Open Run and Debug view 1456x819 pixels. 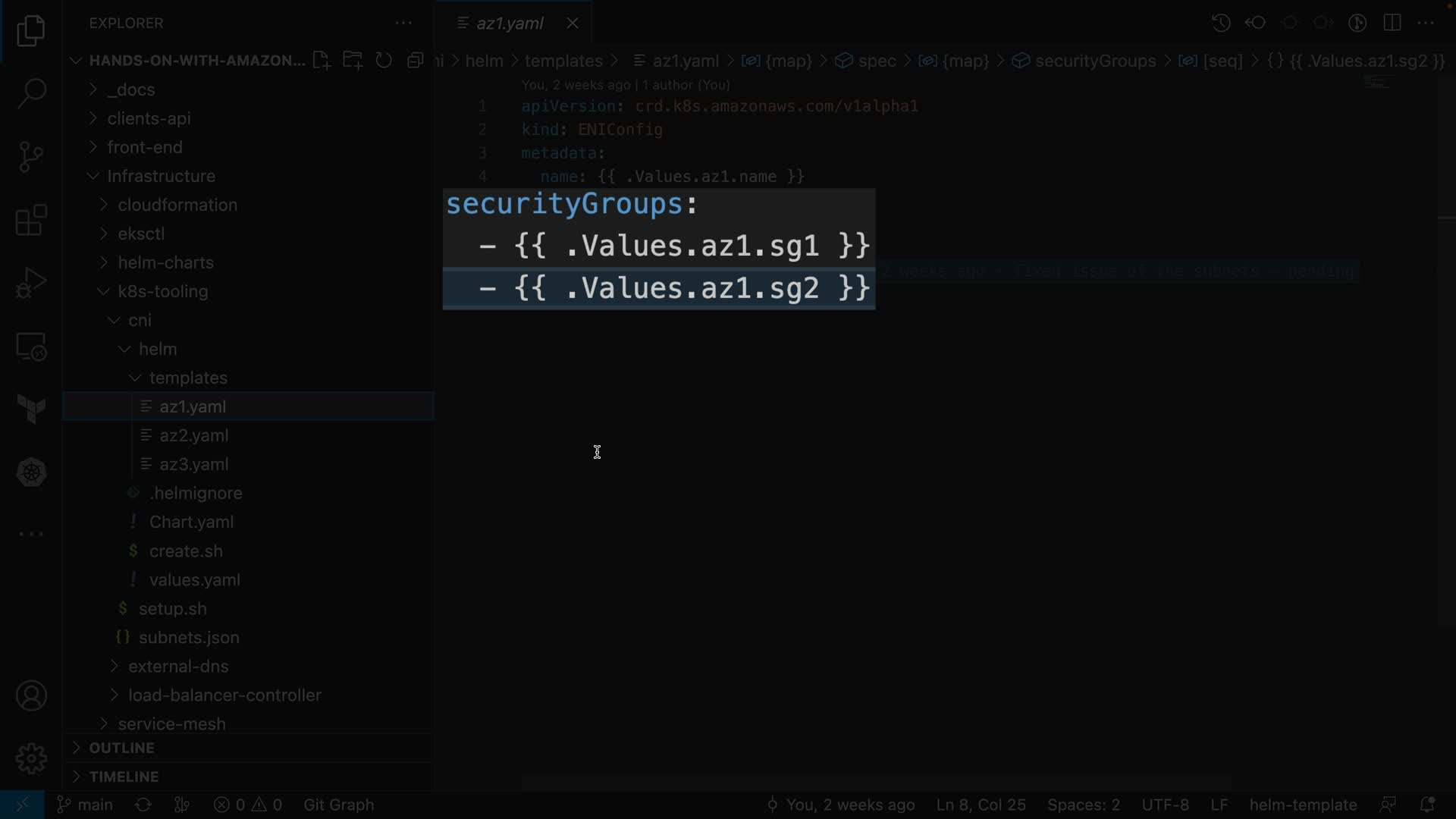point(31,284)
